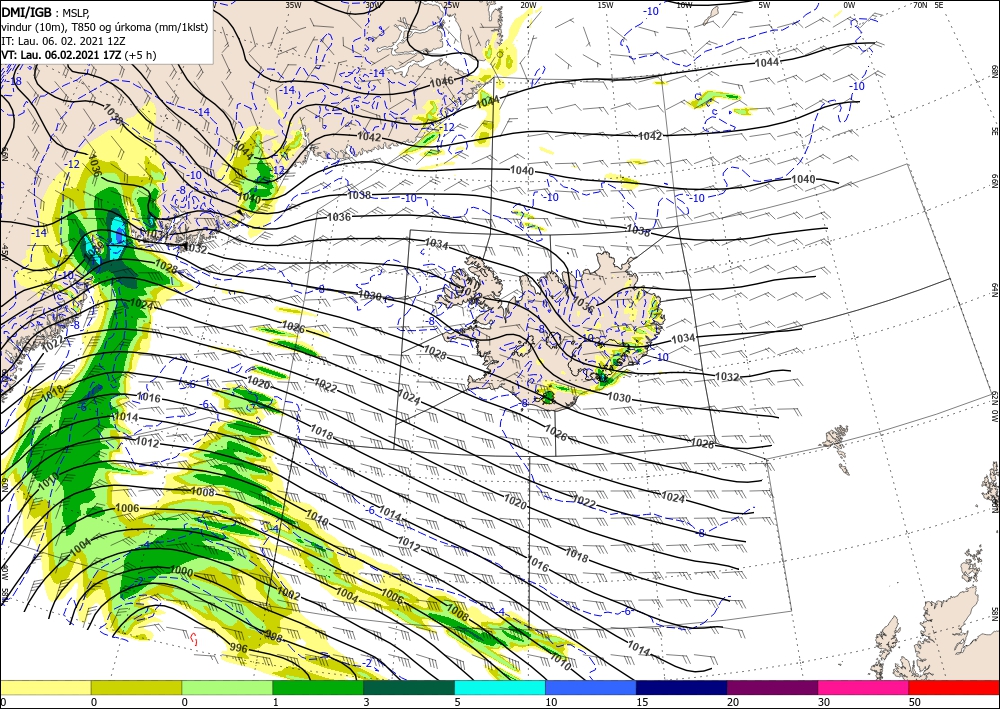Image resolution: width=1000 pixels, height=709 pixels.
Task: Click the 35W longitude label
Action: (293, 5)
